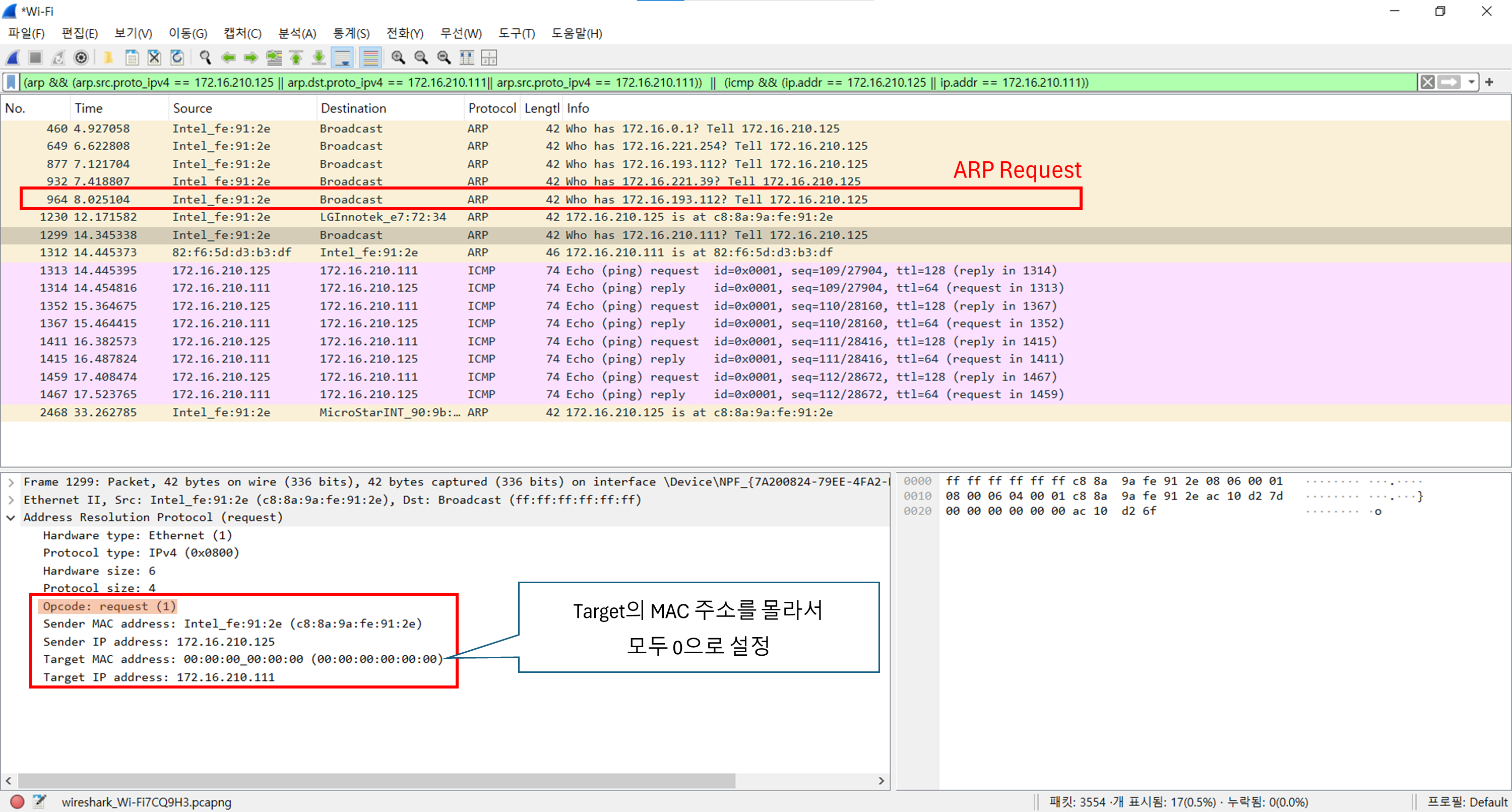Click the resize columns icon
Image resolution: width=1512 pixels, height=812 pixels.
467,57
